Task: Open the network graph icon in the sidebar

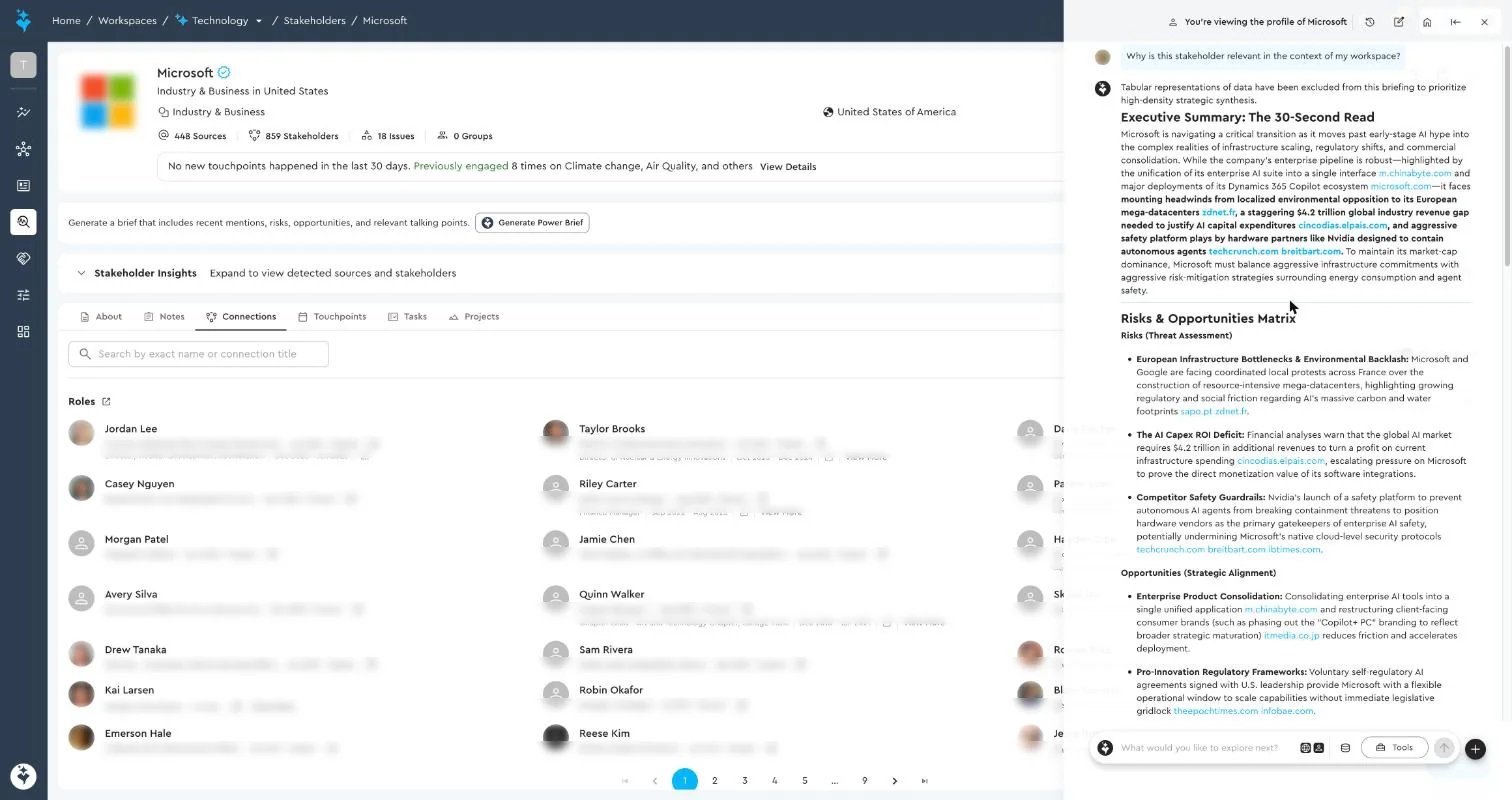Action: (x=23, y=149)
